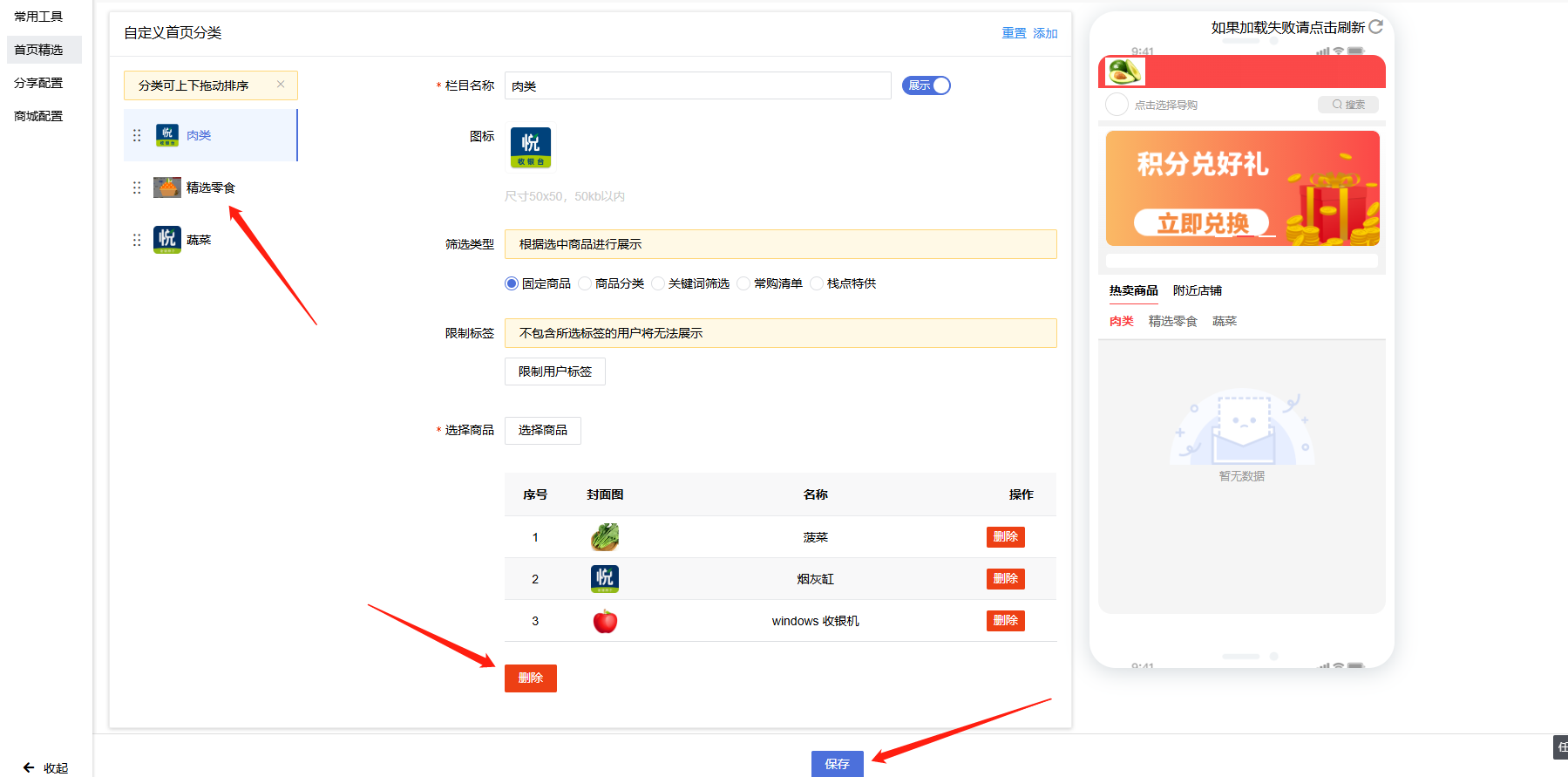Open 首页精选 in left sidebar
This screenshot has width=1568, height=777.
tap(39, 50)
